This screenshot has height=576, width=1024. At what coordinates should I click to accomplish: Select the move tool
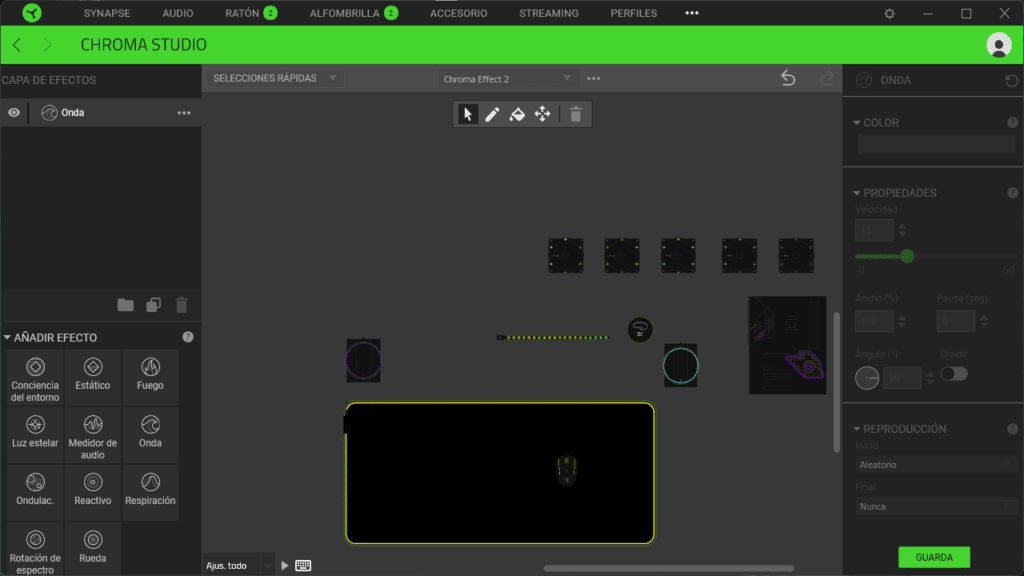(543, 114)
